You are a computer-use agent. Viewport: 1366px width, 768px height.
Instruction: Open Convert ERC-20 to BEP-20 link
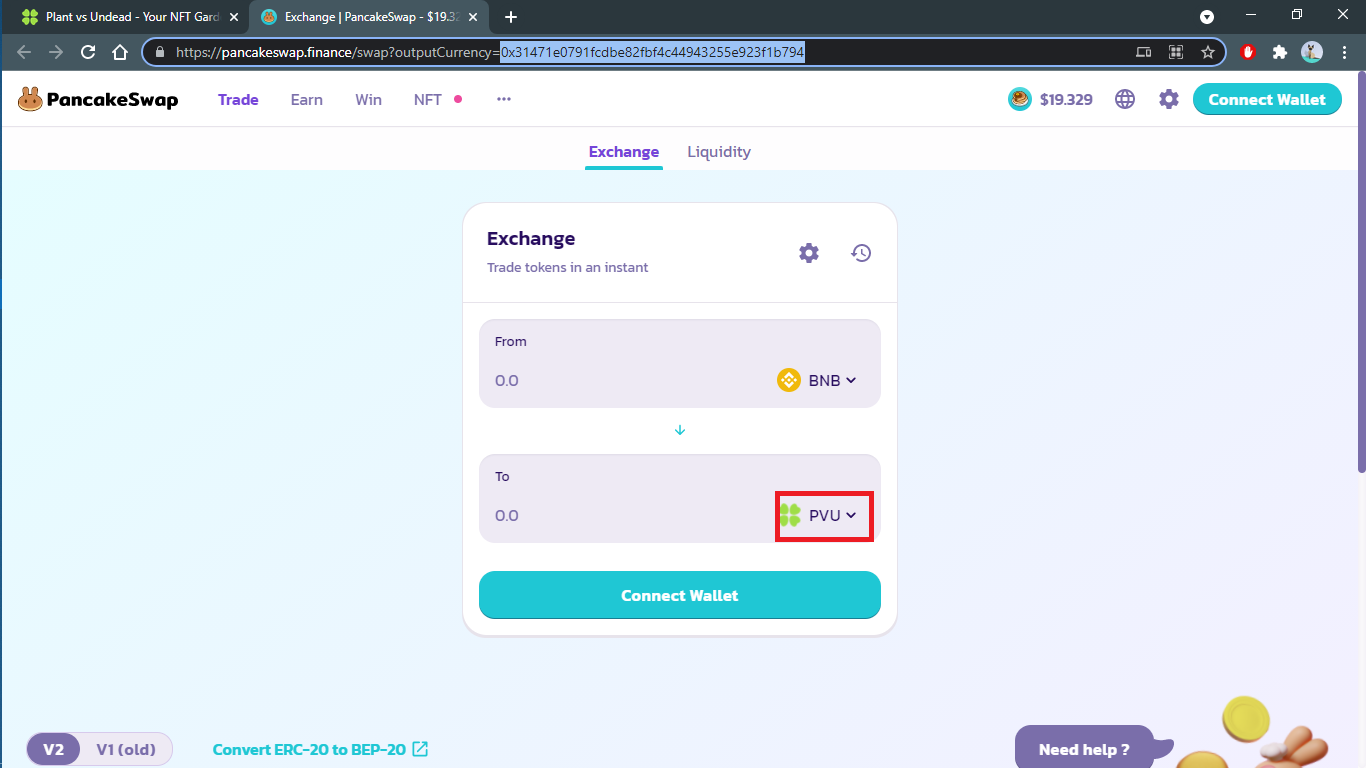coord(320,749)
